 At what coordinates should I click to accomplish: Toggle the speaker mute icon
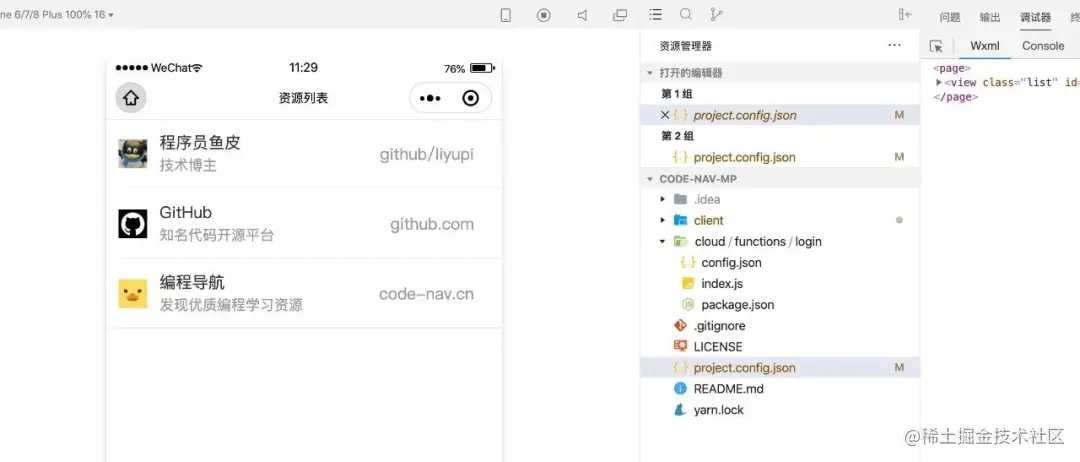tap(582, 15)
